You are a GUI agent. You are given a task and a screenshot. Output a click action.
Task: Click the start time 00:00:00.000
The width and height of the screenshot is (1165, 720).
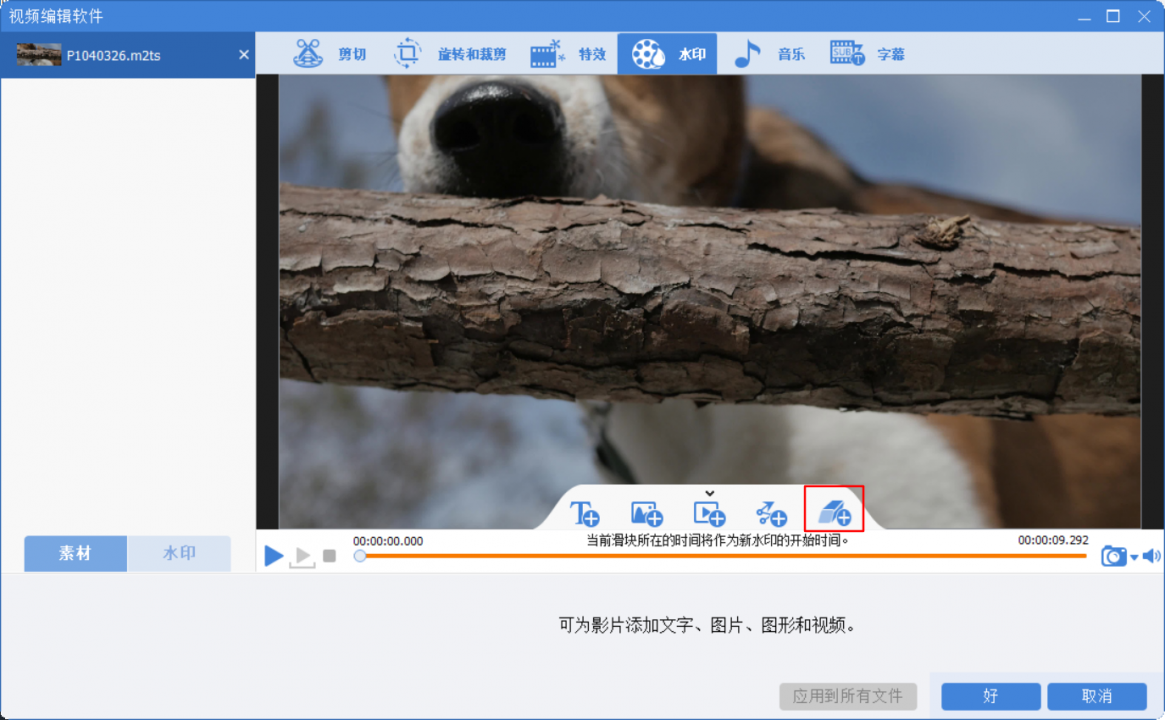tap(388, 541)
